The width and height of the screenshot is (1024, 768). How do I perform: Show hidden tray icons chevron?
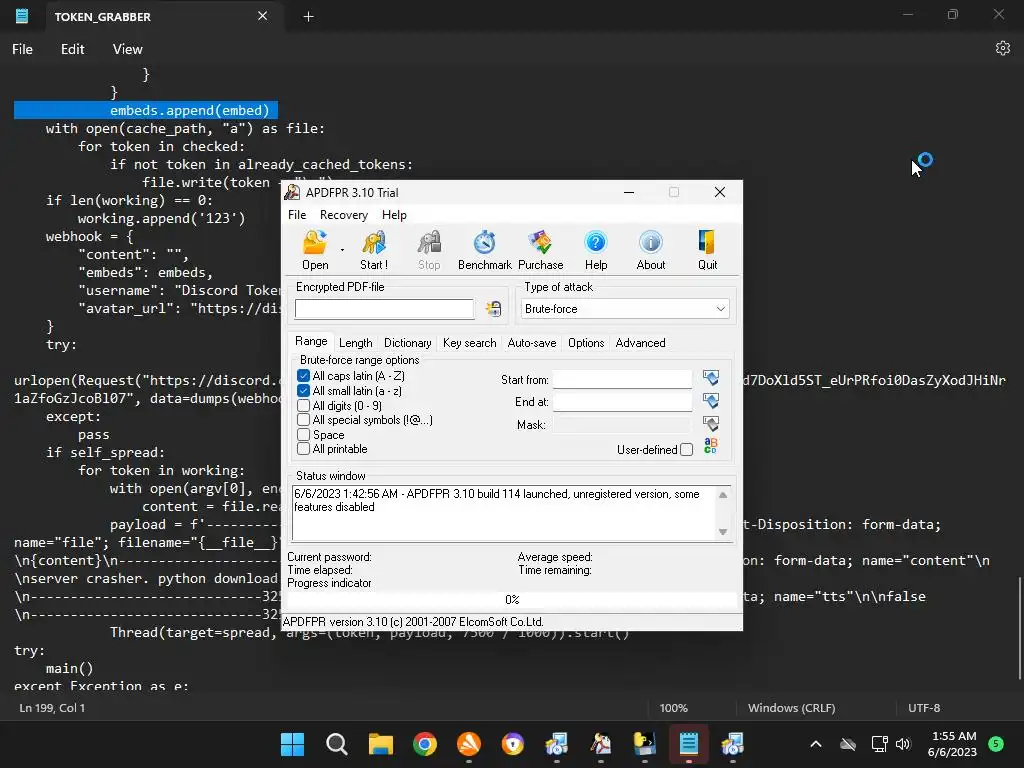click(x=816, y=744)
